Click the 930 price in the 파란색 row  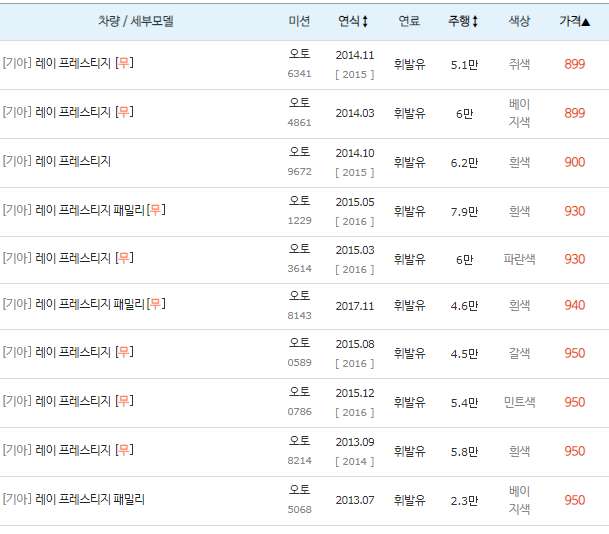(x=574, y=259)
